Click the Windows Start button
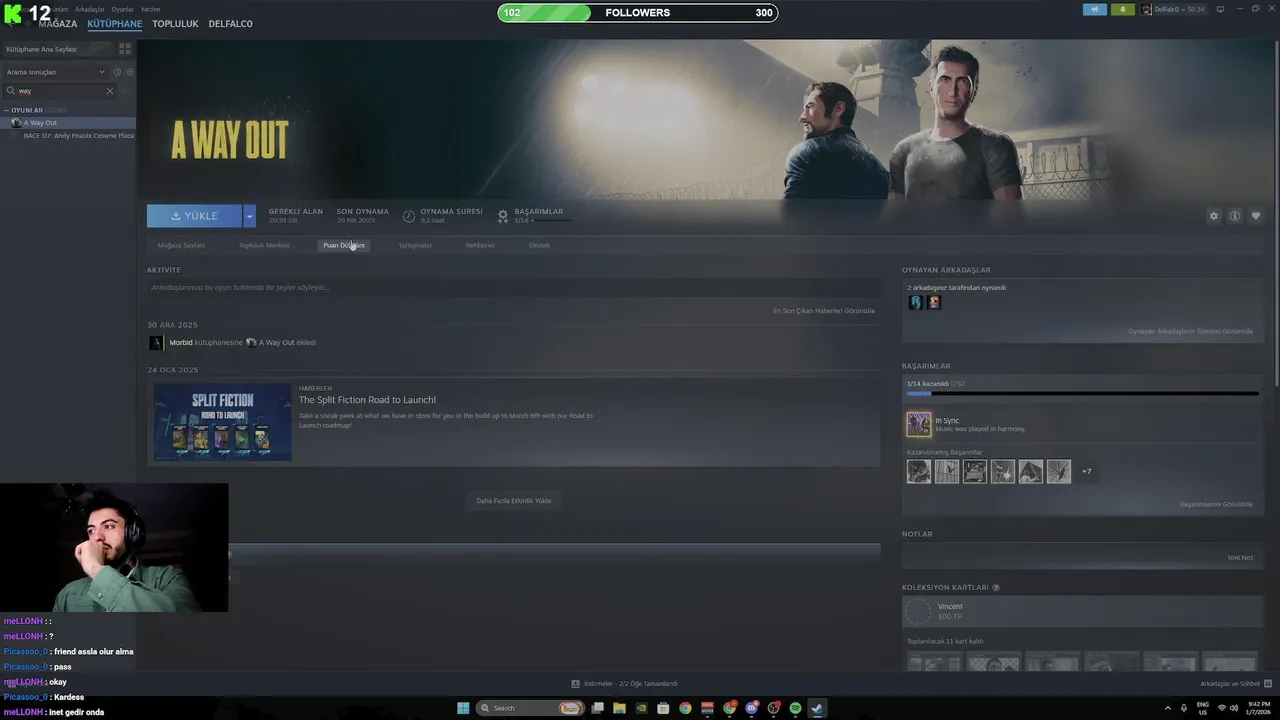This screenshot has width=1280, height=720. click(463, 708)
